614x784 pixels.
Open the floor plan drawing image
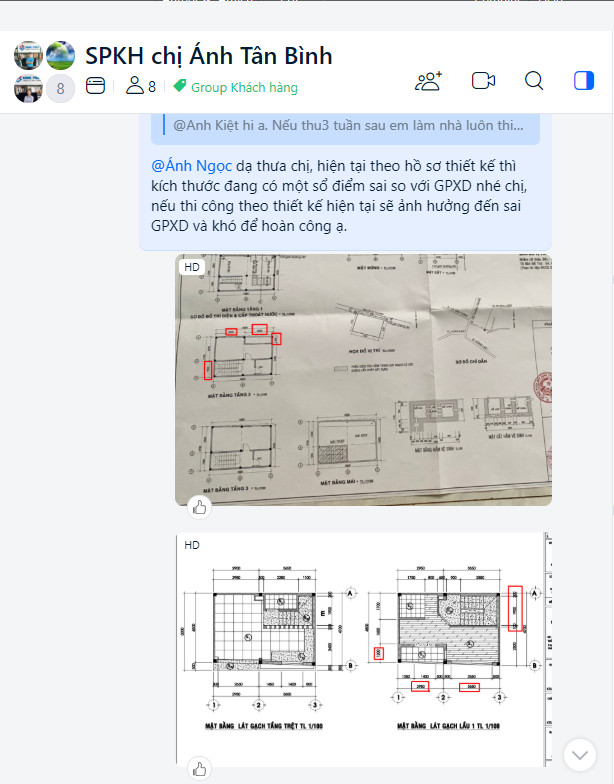pos(364,650)
